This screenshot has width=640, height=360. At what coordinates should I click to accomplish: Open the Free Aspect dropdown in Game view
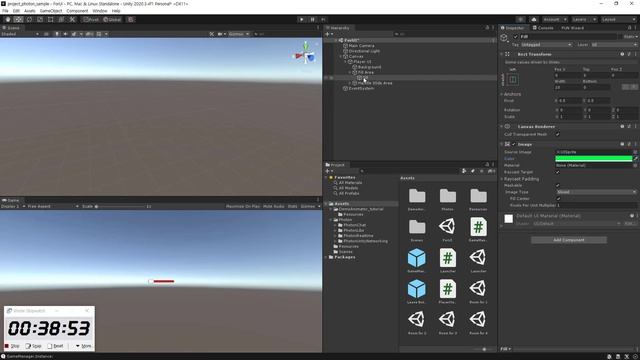[52, 207]
